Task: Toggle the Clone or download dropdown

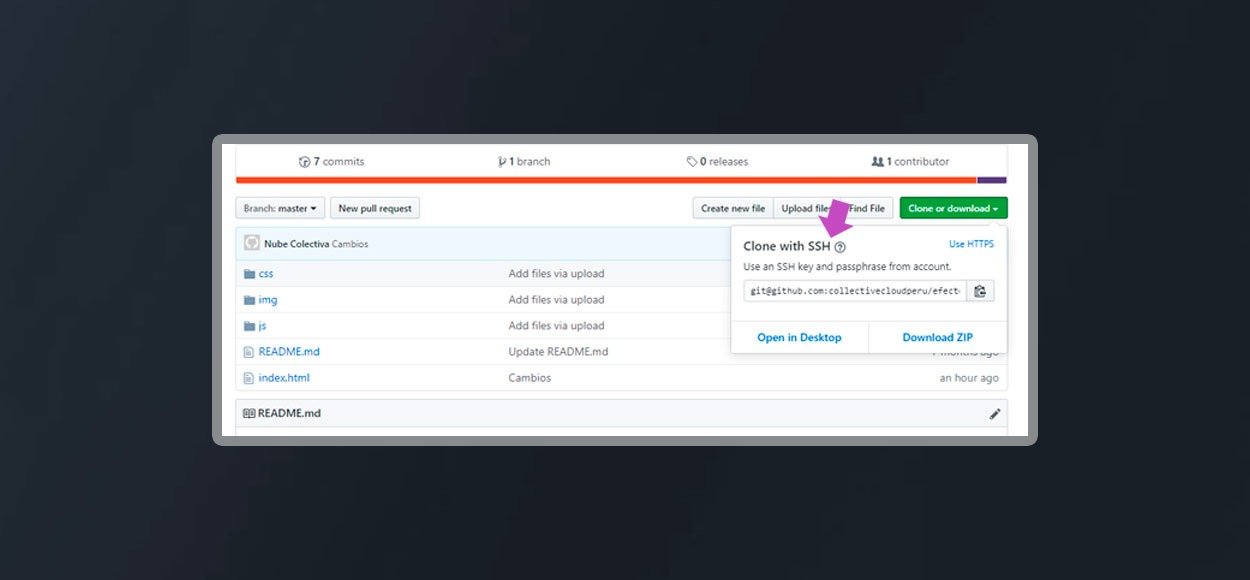Action: tap(953, 208)
